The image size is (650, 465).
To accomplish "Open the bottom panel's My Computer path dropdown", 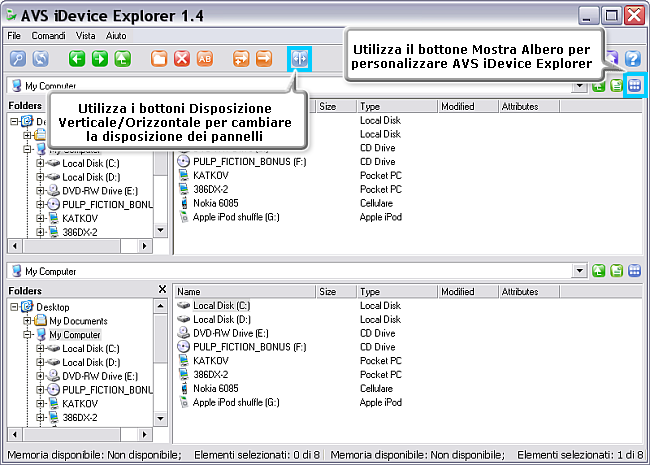I will [580, 271].
